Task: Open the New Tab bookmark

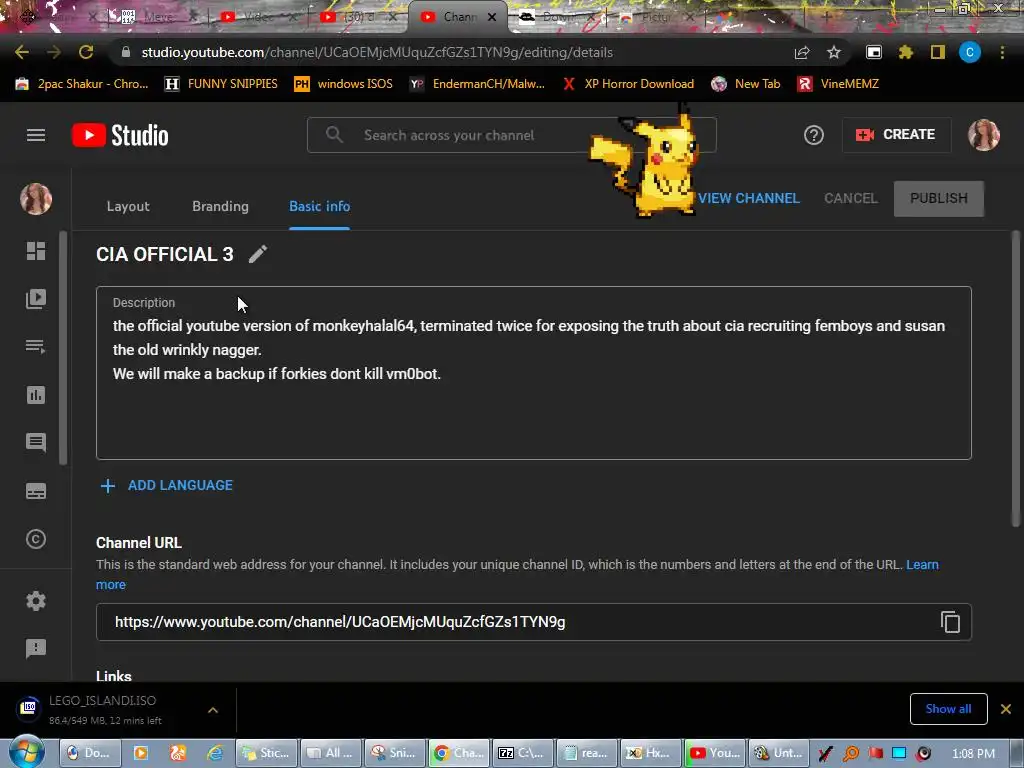Action: (746, 84)
